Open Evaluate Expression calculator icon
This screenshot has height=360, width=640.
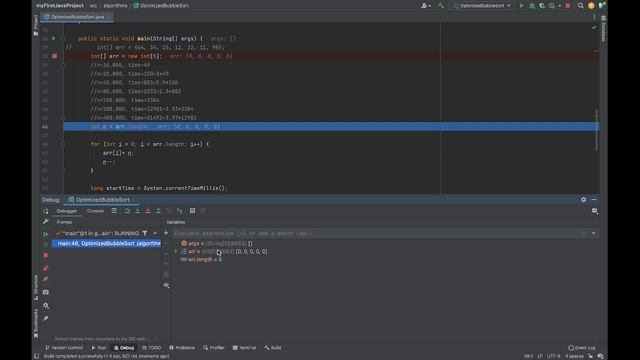(x=192, y=211)
